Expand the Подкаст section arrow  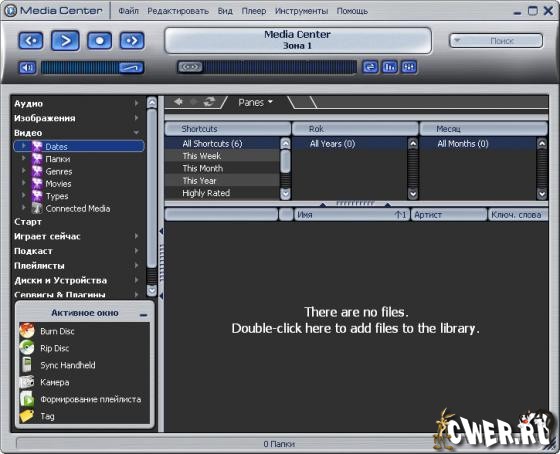(x=136, y=251)
